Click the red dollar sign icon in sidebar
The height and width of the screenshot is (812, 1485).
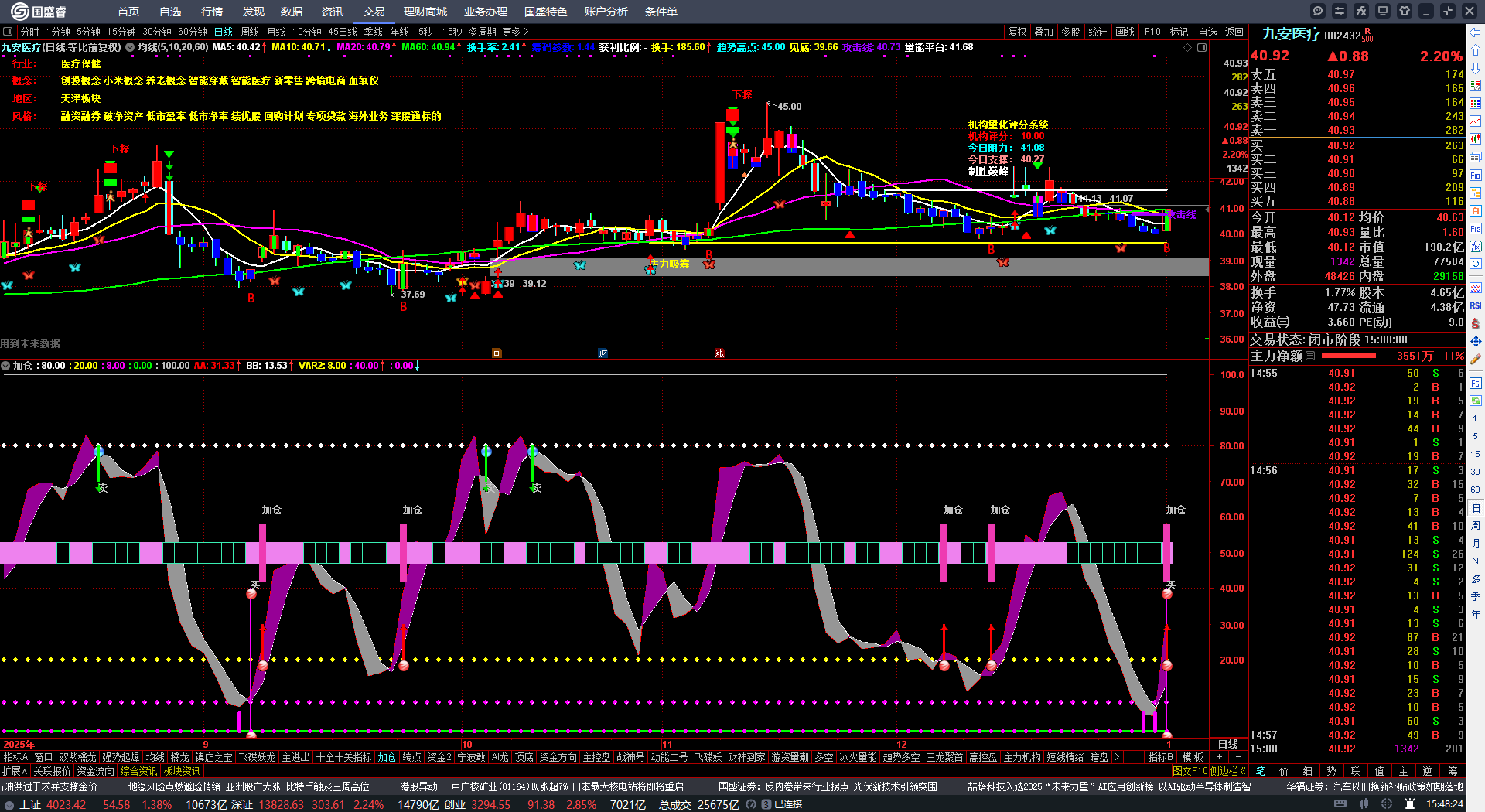pos(1476,323)
